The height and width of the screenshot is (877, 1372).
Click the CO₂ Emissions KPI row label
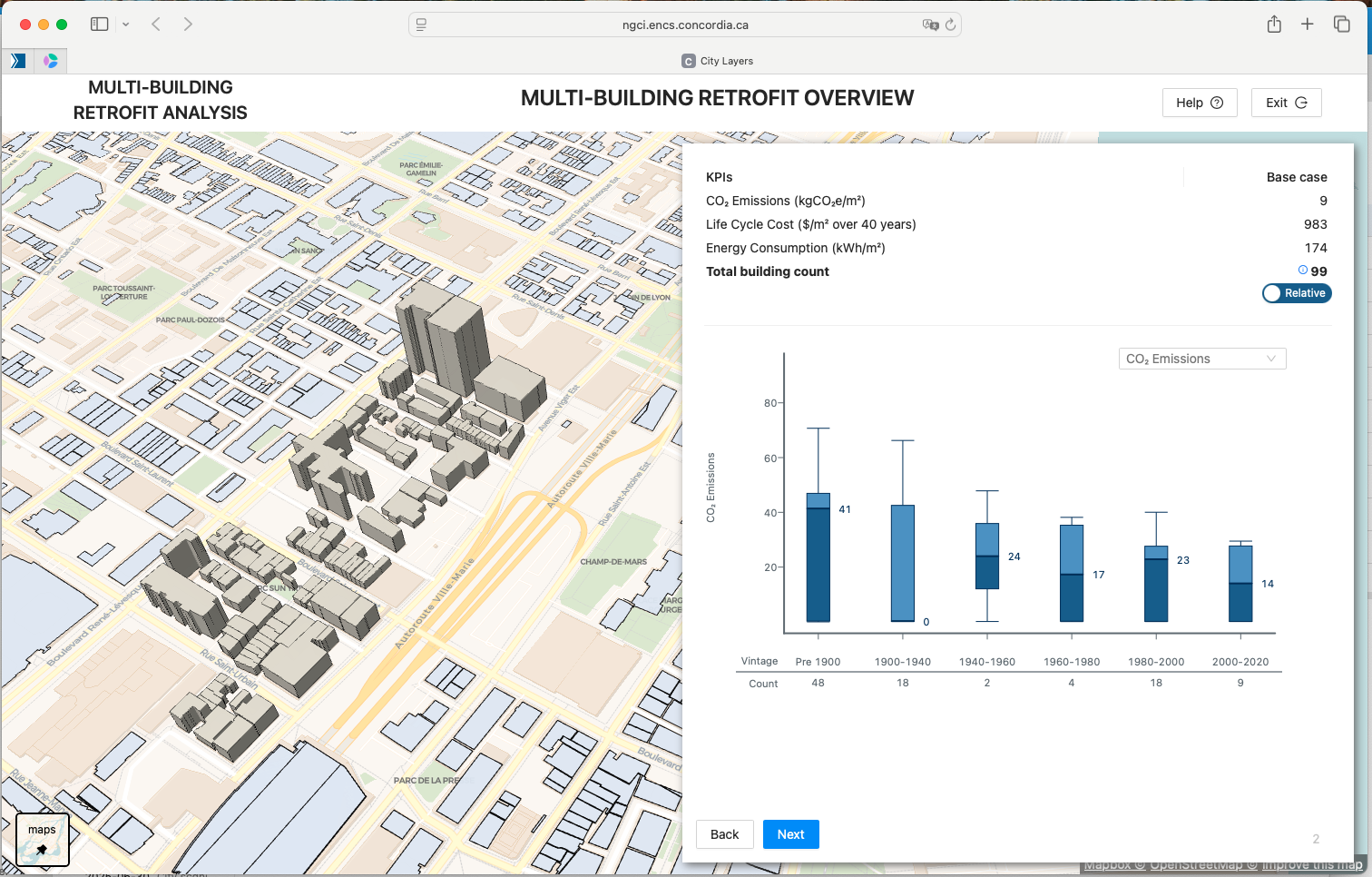(786, 202)
